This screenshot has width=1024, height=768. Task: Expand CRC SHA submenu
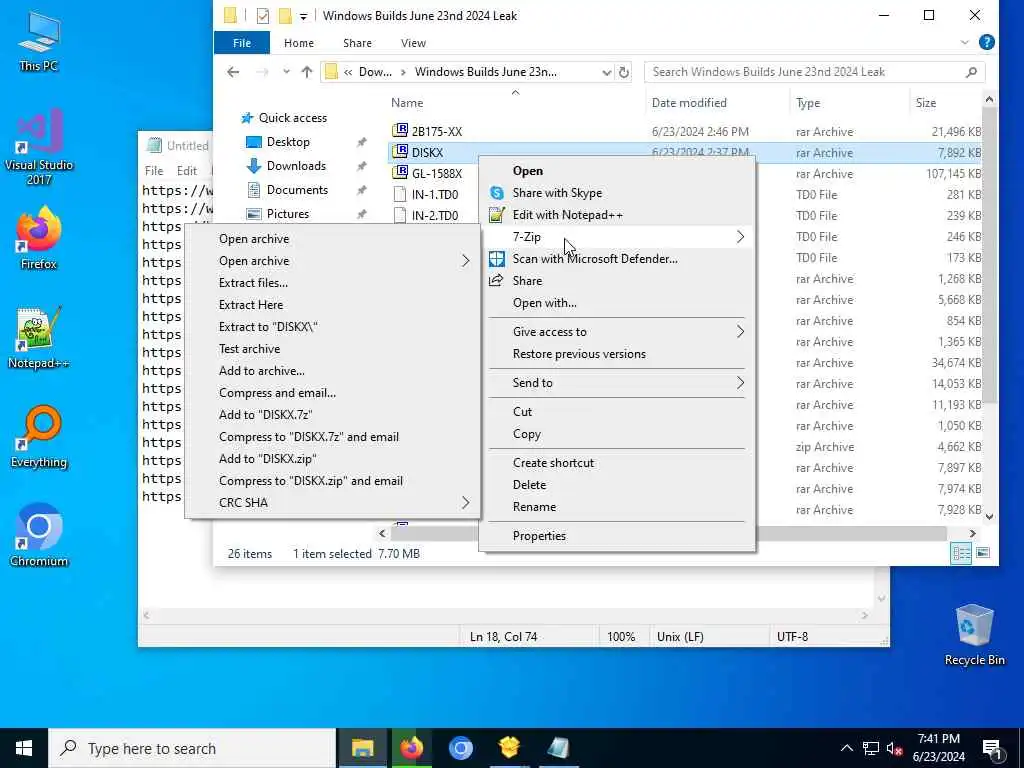466,502
